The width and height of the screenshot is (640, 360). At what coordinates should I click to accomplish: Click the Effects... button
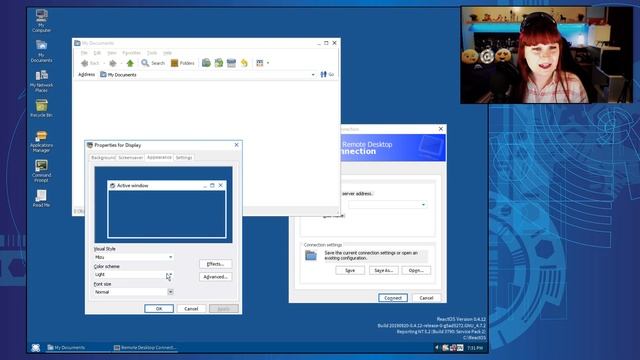coord(216,264)
